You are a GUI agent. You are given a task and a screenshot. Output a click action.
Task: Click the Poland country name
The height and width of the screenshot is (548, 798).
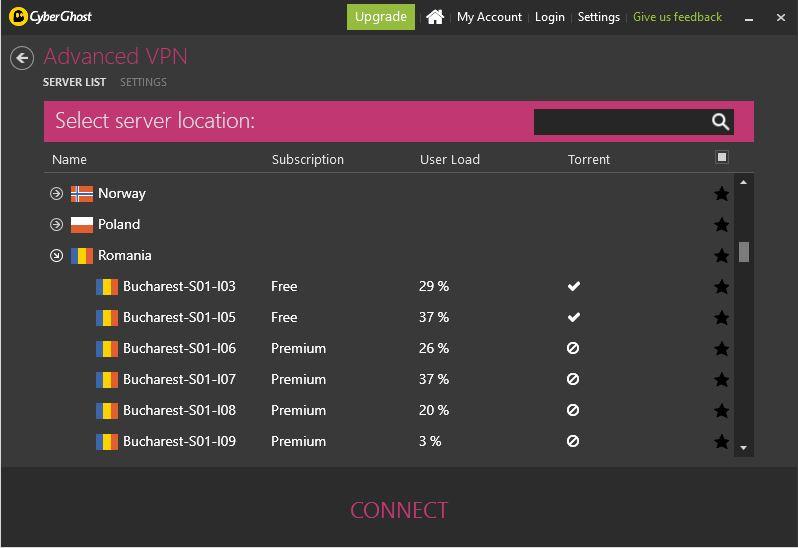pyautogui.click(x=119, y=224)
